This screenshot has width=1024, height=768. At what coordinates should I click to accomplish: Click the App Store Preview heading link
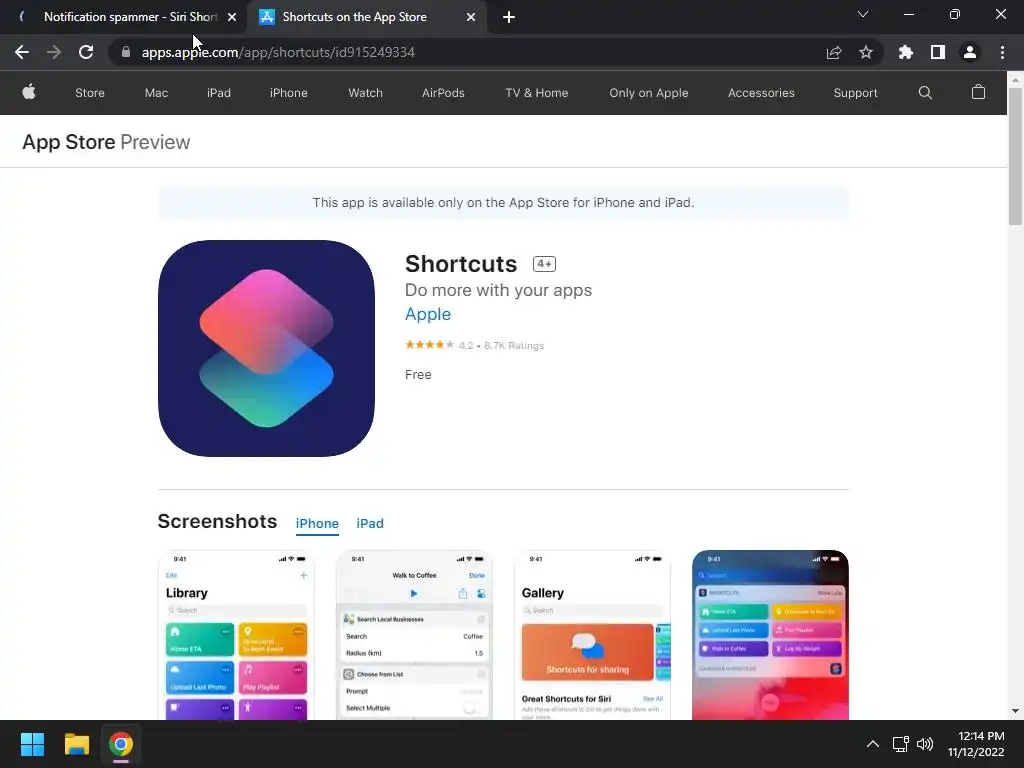[x=106, y=142]
